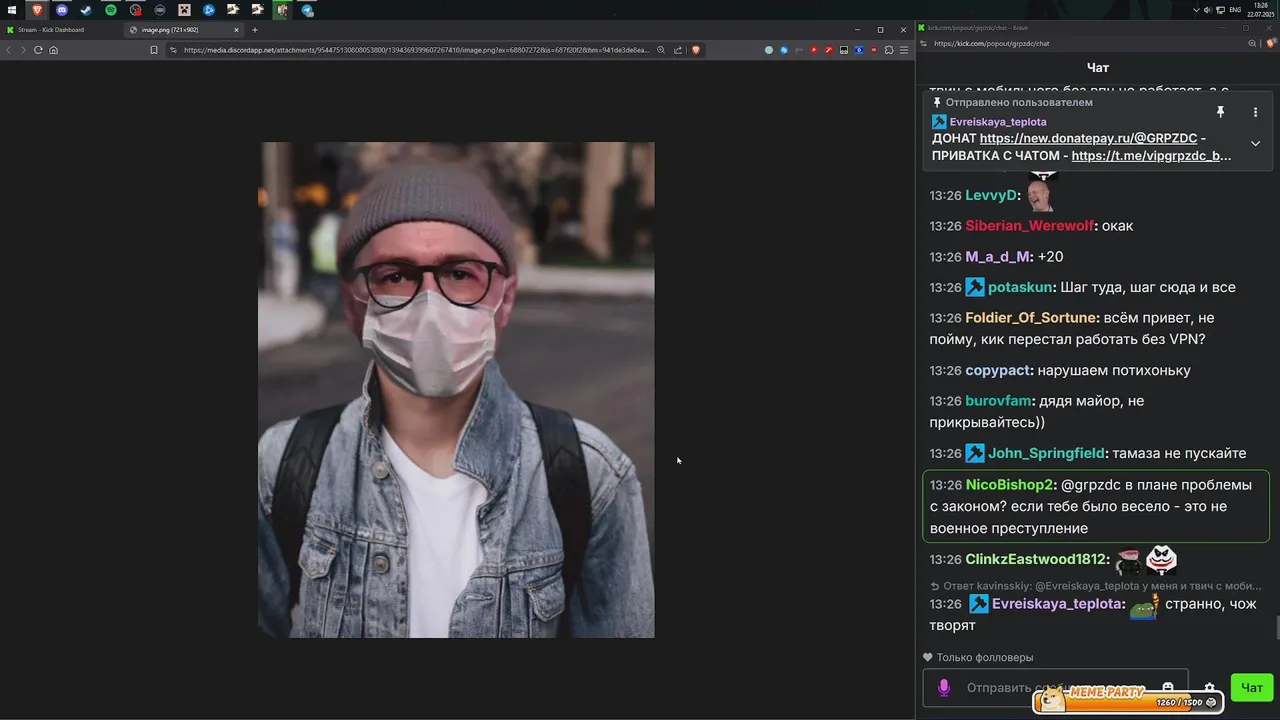The image size is (1280, 720).
Task: Open the browser extensions puzzle menu
Action: [x=889, y=50]
